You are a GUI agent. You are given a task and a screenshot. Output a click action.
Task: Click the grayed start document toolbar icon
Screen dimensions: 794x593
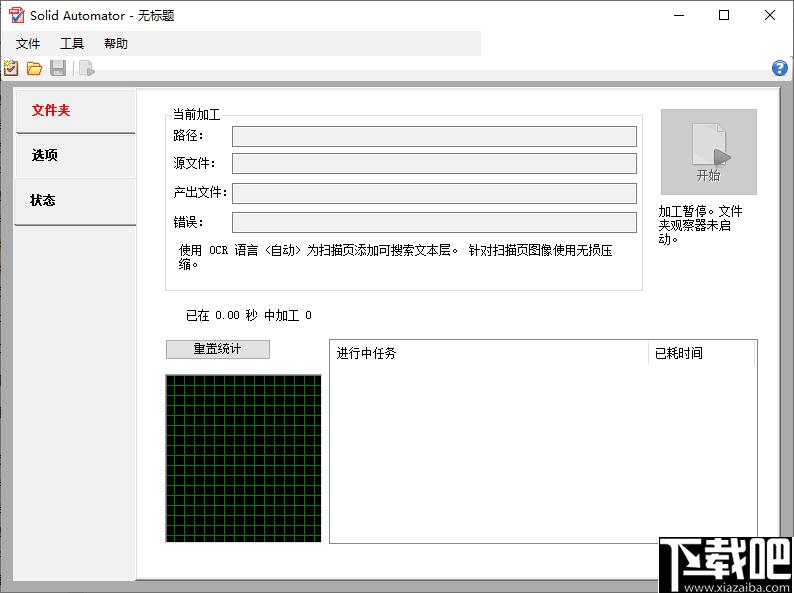pyautogui.click(x=87, y=68)
